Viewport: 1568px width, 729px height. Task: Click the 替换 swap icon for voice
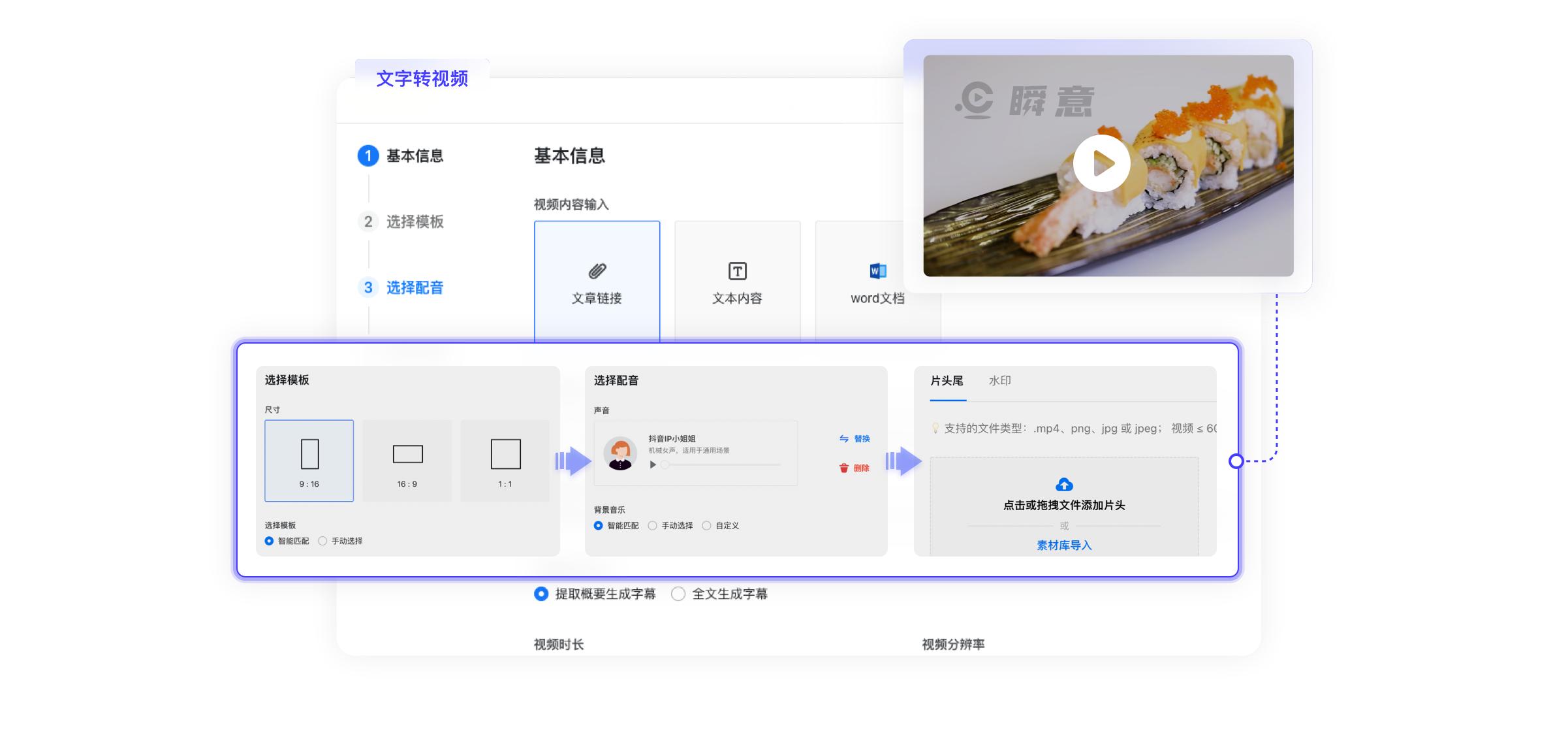point(841,439)
